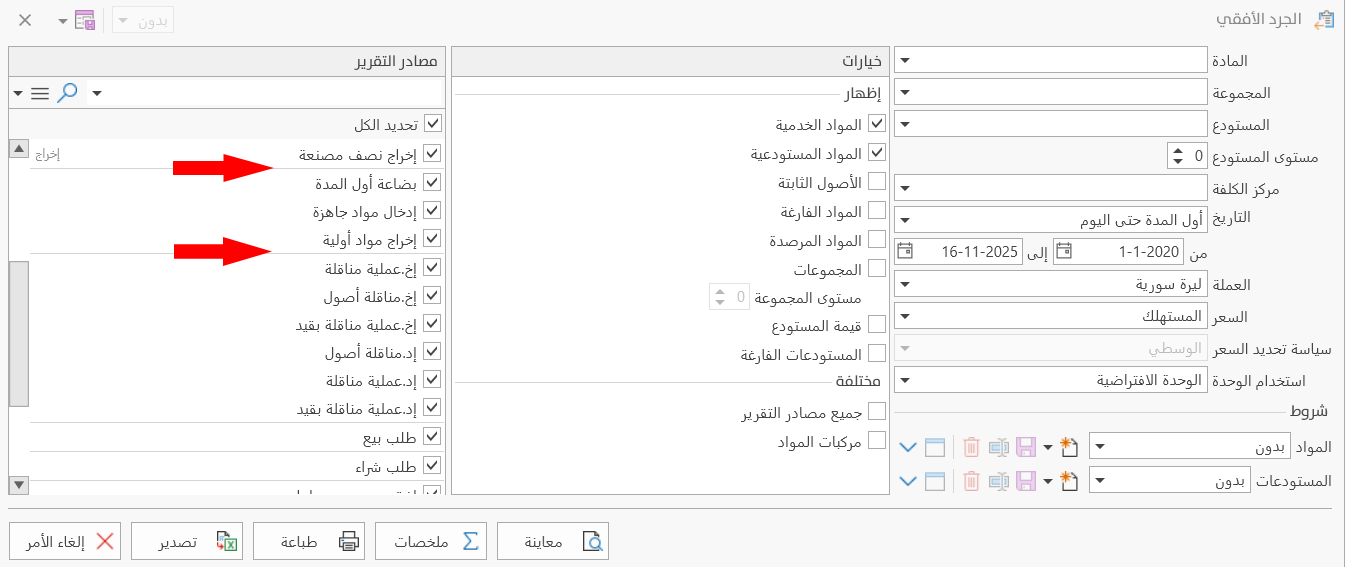Enable المستودعات الفارغة checkbox
This screenshot has height=567, width=1345.
877,354
